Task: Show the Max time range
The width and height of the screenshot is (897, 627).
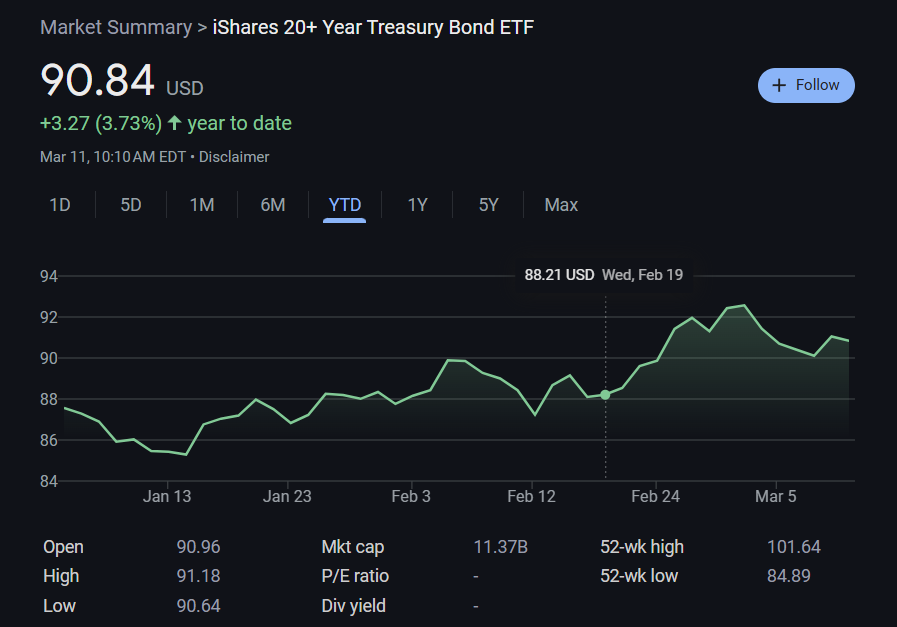Action: 561,205
